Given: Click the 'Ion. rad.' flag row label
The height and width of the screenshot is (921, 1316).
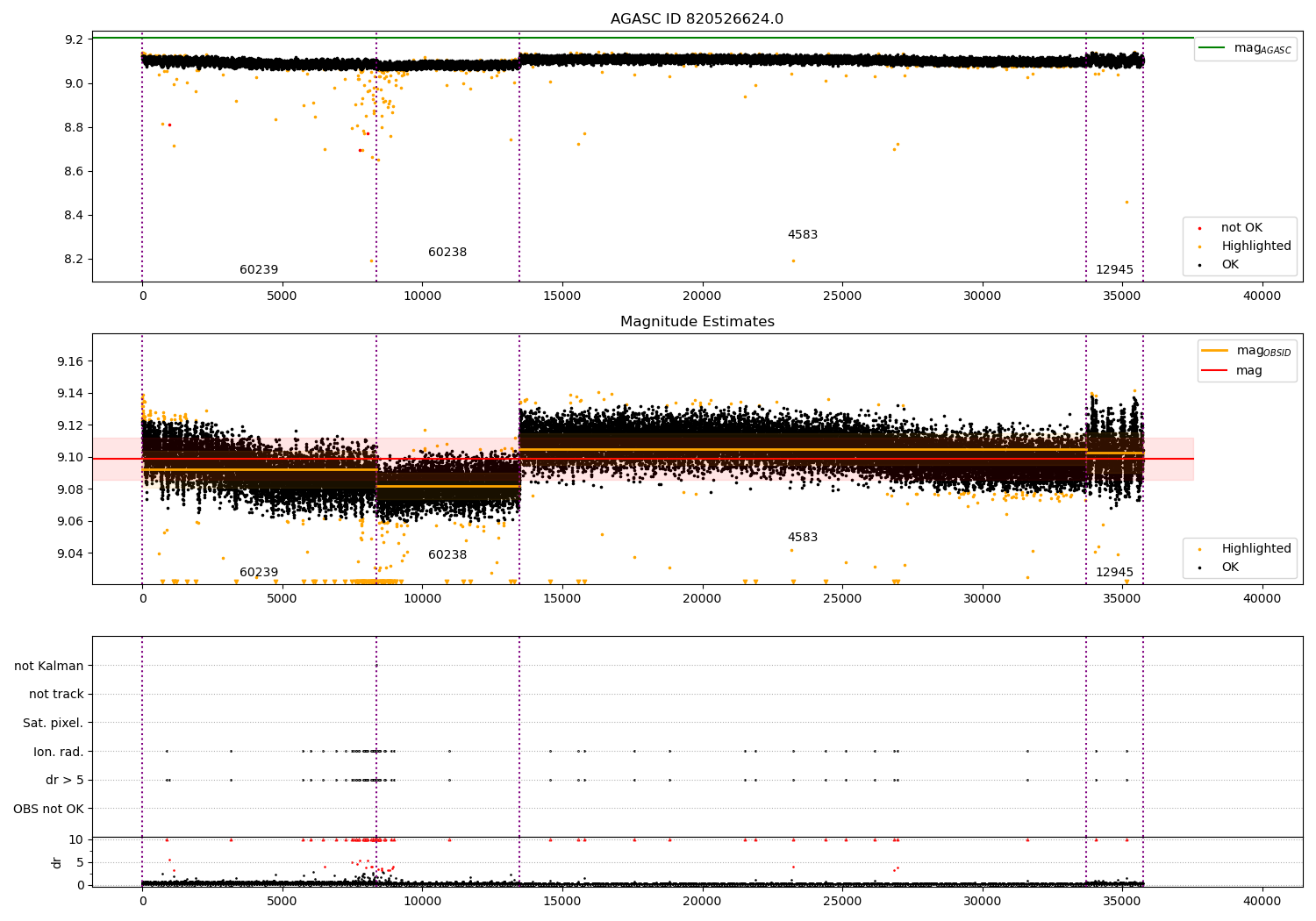Looking at the screenshot, I should pyautogui.click(x=59, y=752).
